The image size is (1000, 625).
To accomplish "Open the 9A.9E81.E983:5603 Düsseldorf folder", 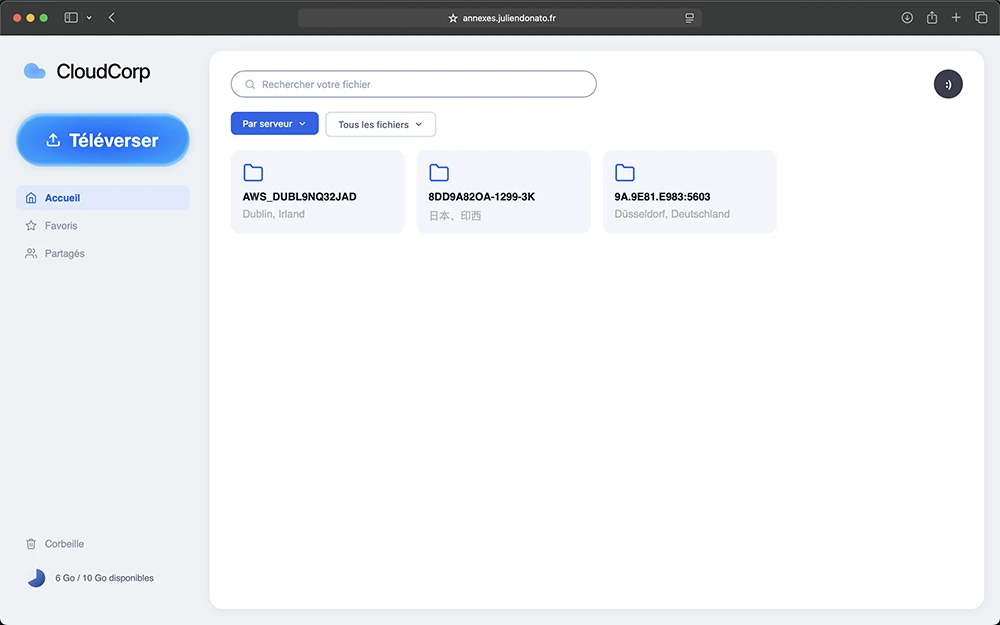I will (x=689, y=192).
